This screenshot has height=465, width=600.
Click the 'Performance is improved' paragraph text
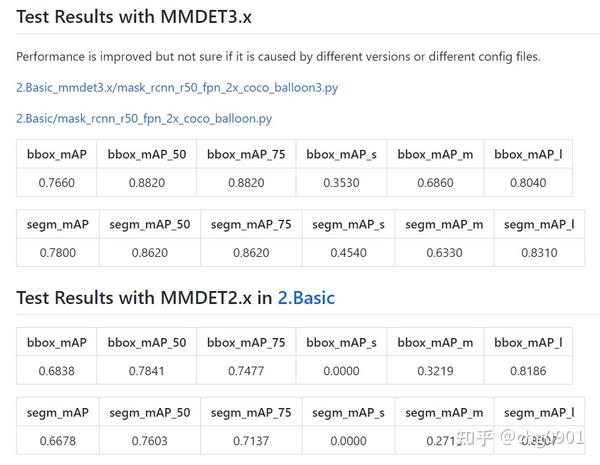coord(278,57)
